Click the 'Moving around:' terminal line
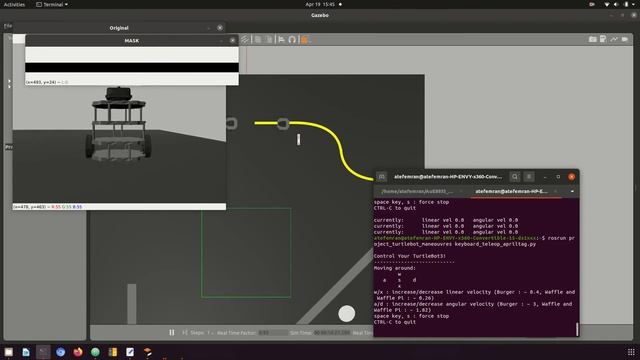This screenshot has height=360, width=640. [395, 268]
